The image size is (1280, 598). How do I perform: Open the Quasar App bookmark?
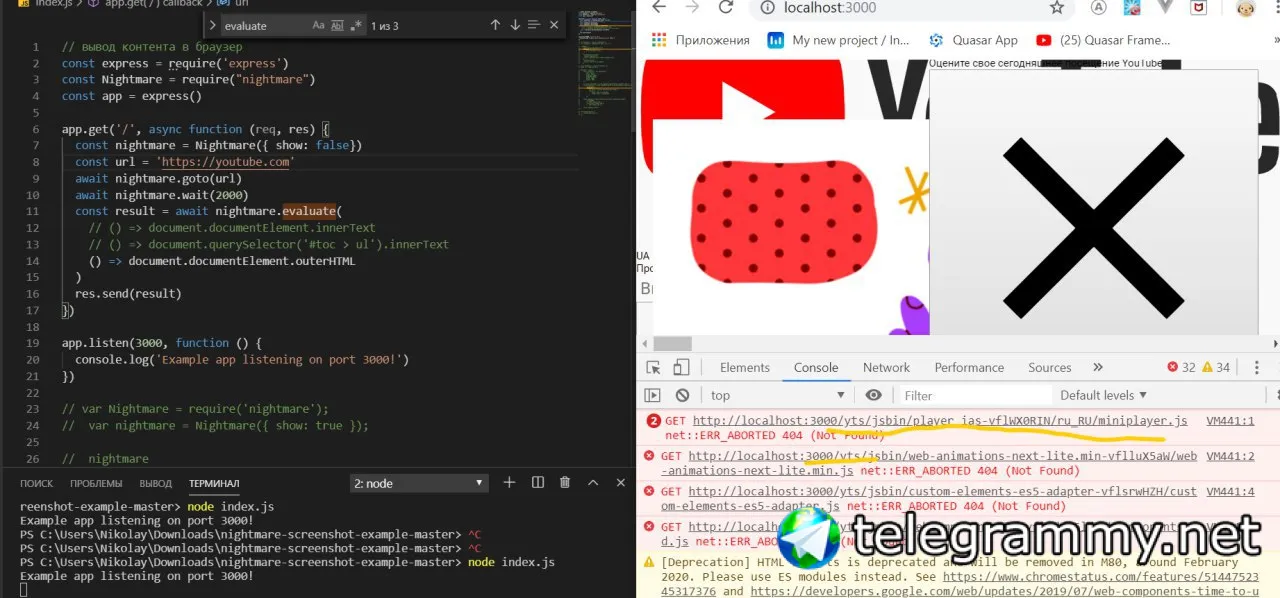pos(973,40)
